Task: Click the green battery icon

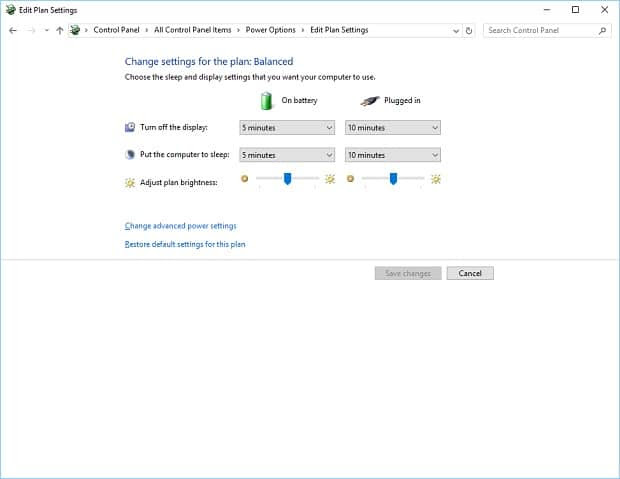Action: 267,101
